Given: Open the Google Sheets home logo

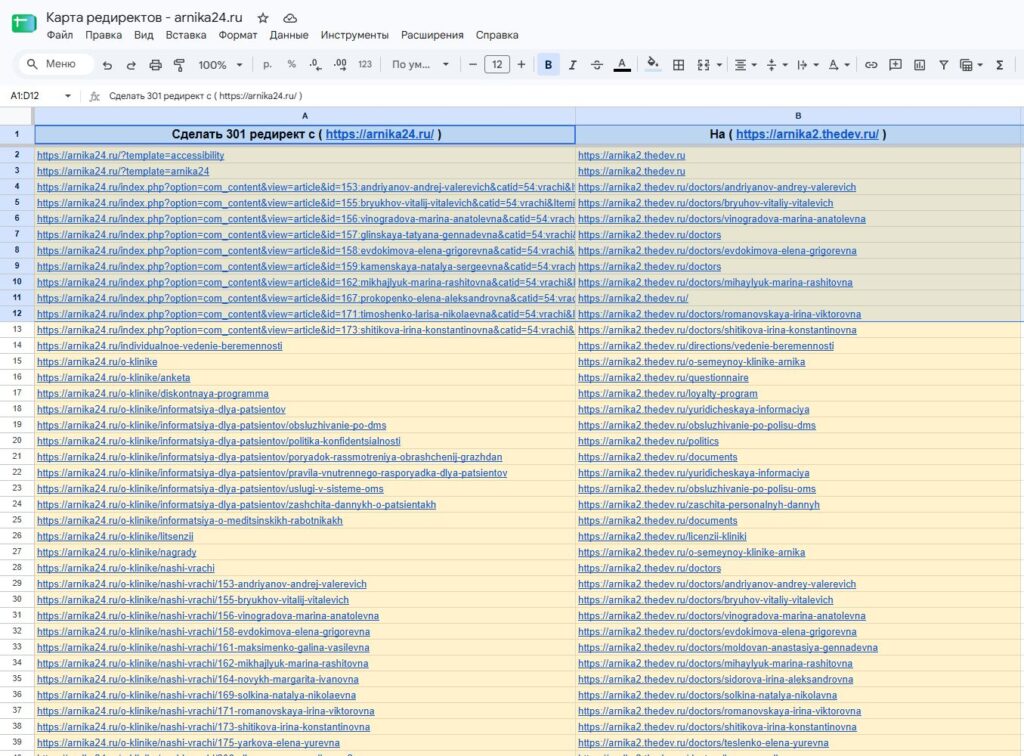Looking at the screenshot, I should pos(24,24).
